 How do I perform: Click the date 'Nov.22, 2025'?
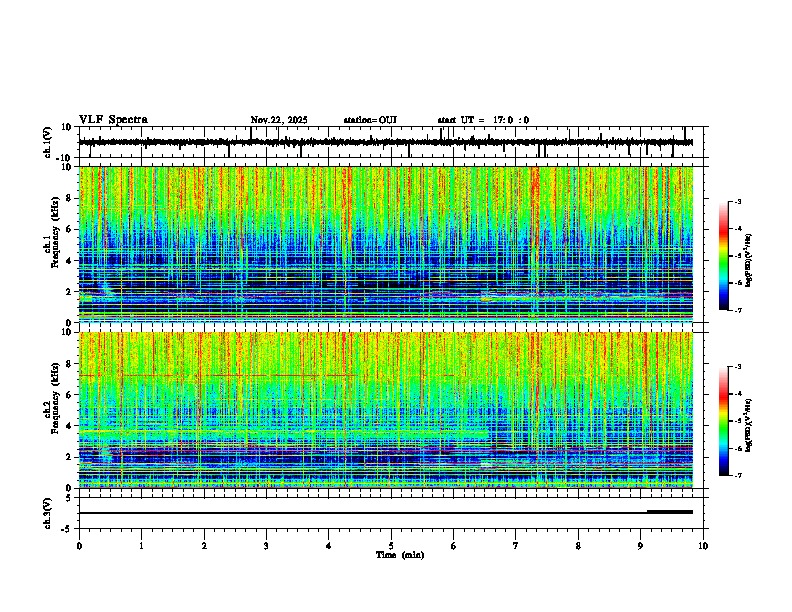[279, 120]
